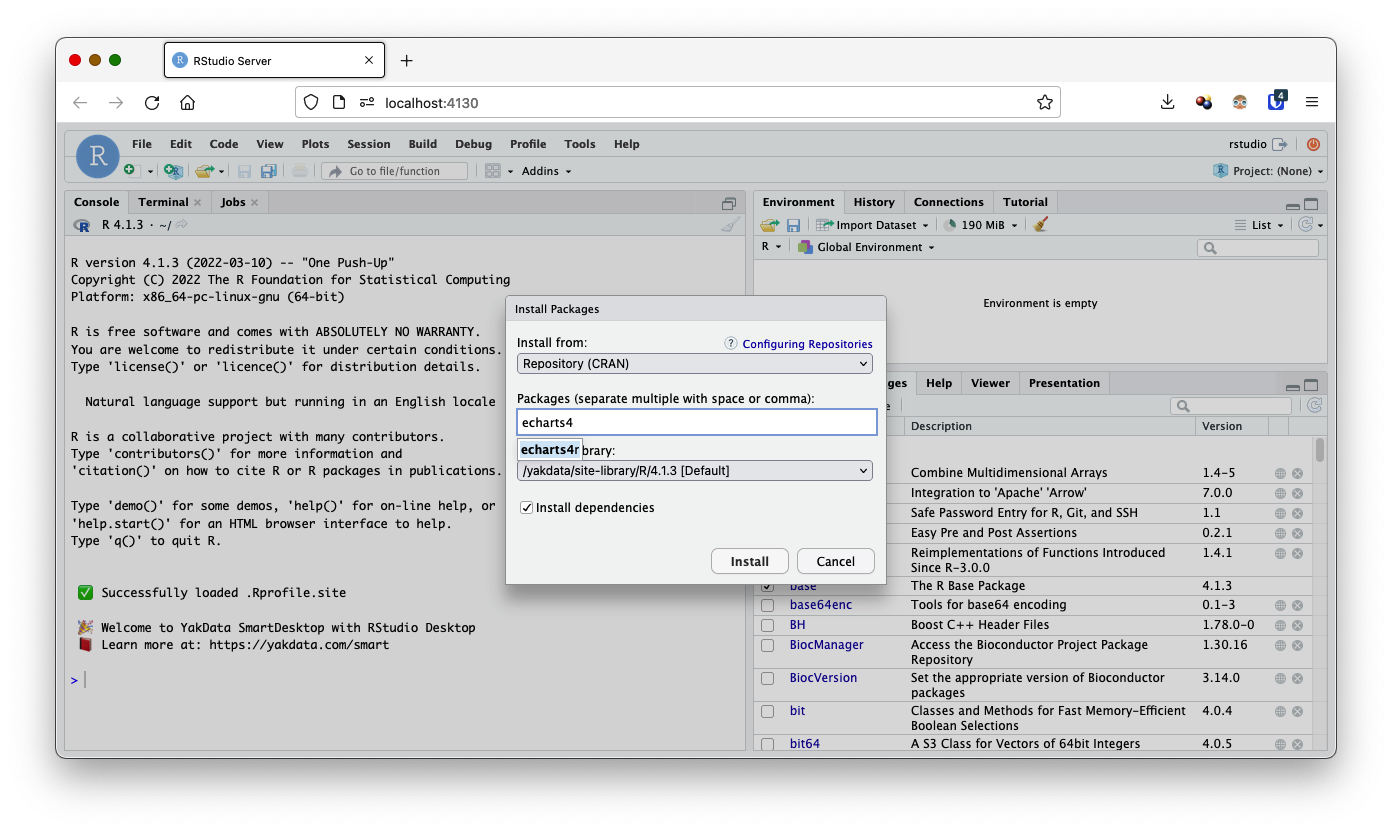1392x832 pixels.
Task: Open the List view dropdown in Environment pane
Action: click(1259, 225)
